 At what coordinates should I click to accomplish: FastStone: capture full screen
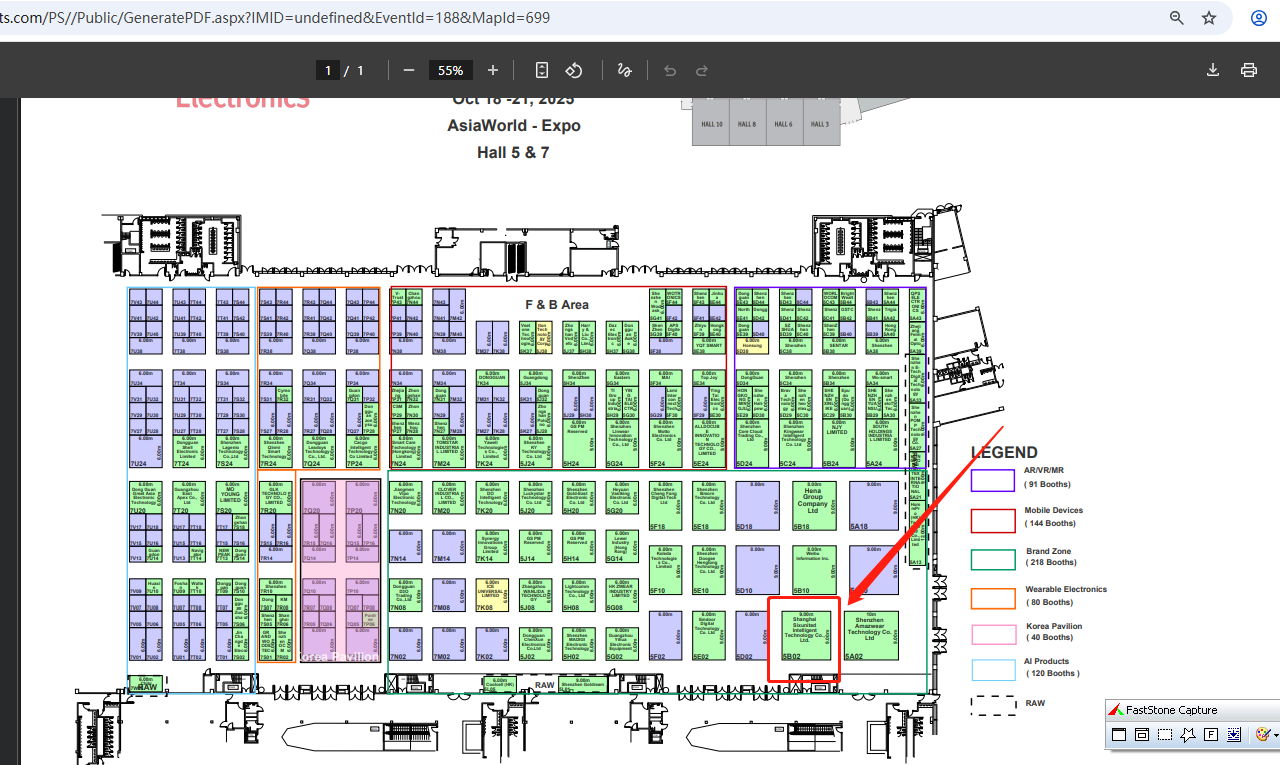pos(1211,734)
